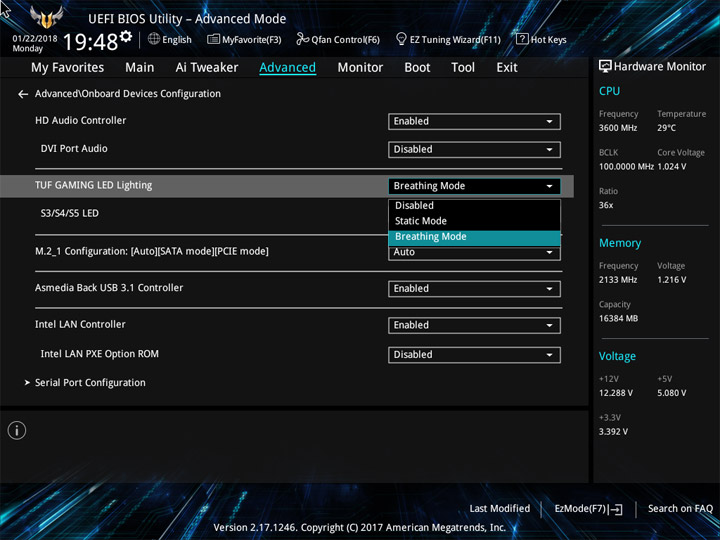Click the CPU heading in Hardware Monitor
The height and width of the screenshot is (540, 720).
point(609,91)
